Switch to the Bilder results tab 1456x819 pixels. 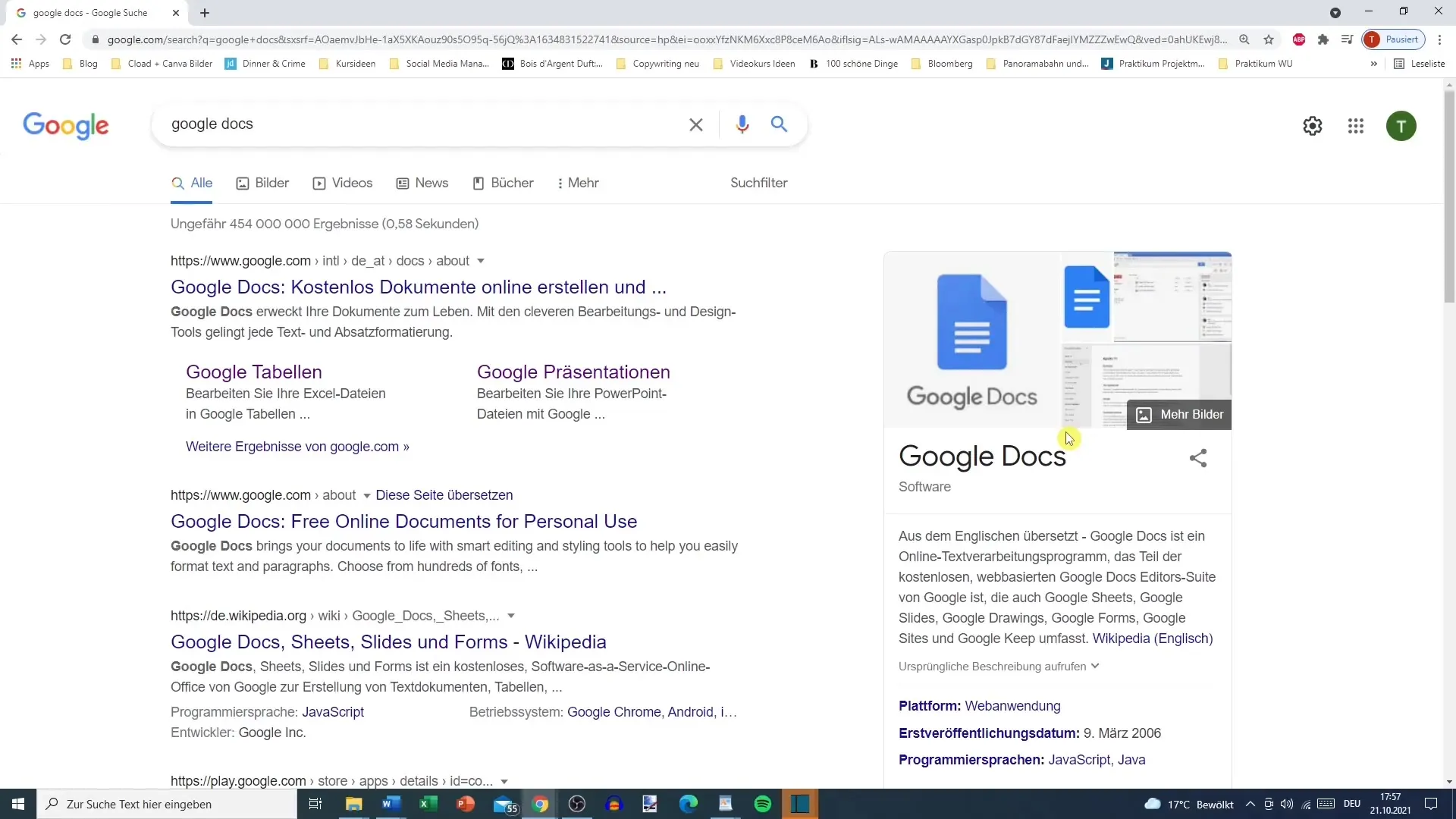pos(262,183)
